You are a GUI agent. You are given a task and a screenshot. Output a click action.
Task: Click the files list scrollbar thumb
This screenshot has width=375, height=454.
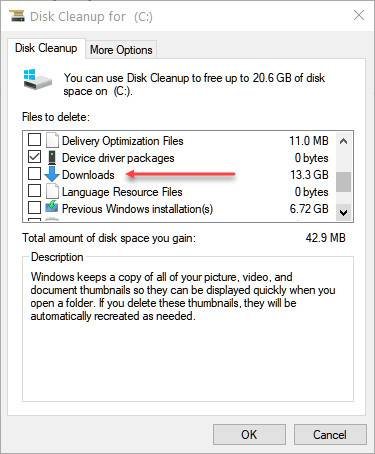click(343, 182)
